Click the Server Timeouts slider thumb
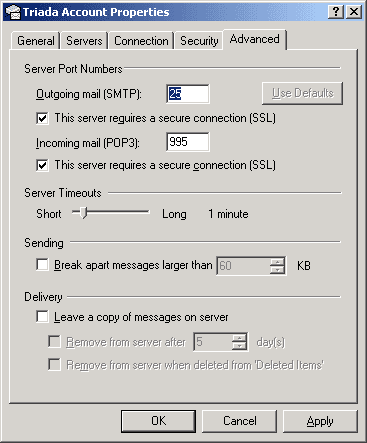This screenshot has height=443, width=367. (x=84, y=212)
